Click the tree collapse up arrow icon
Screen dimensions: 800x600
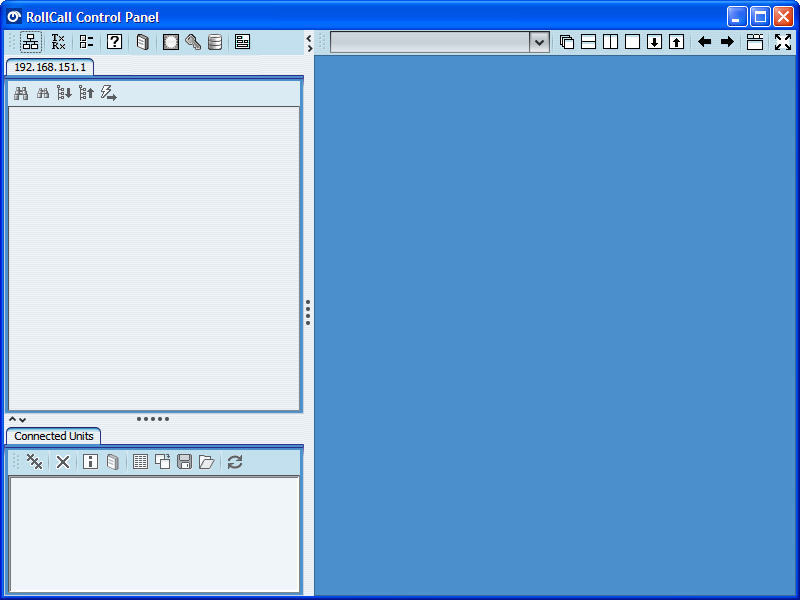86,93
